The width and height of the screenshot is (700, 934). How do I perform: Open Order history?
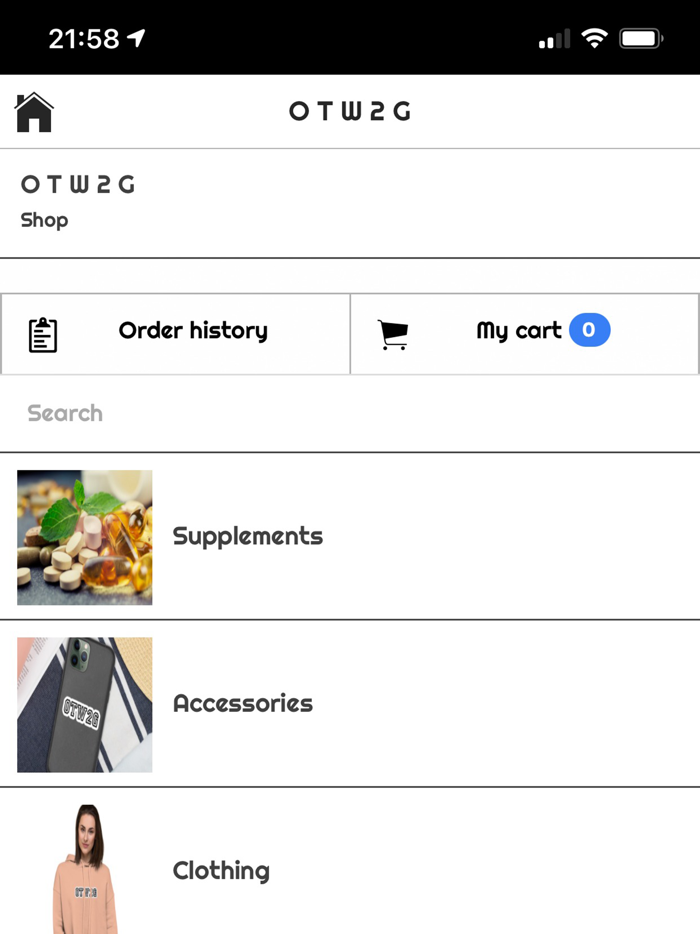[x=193, y=331]
